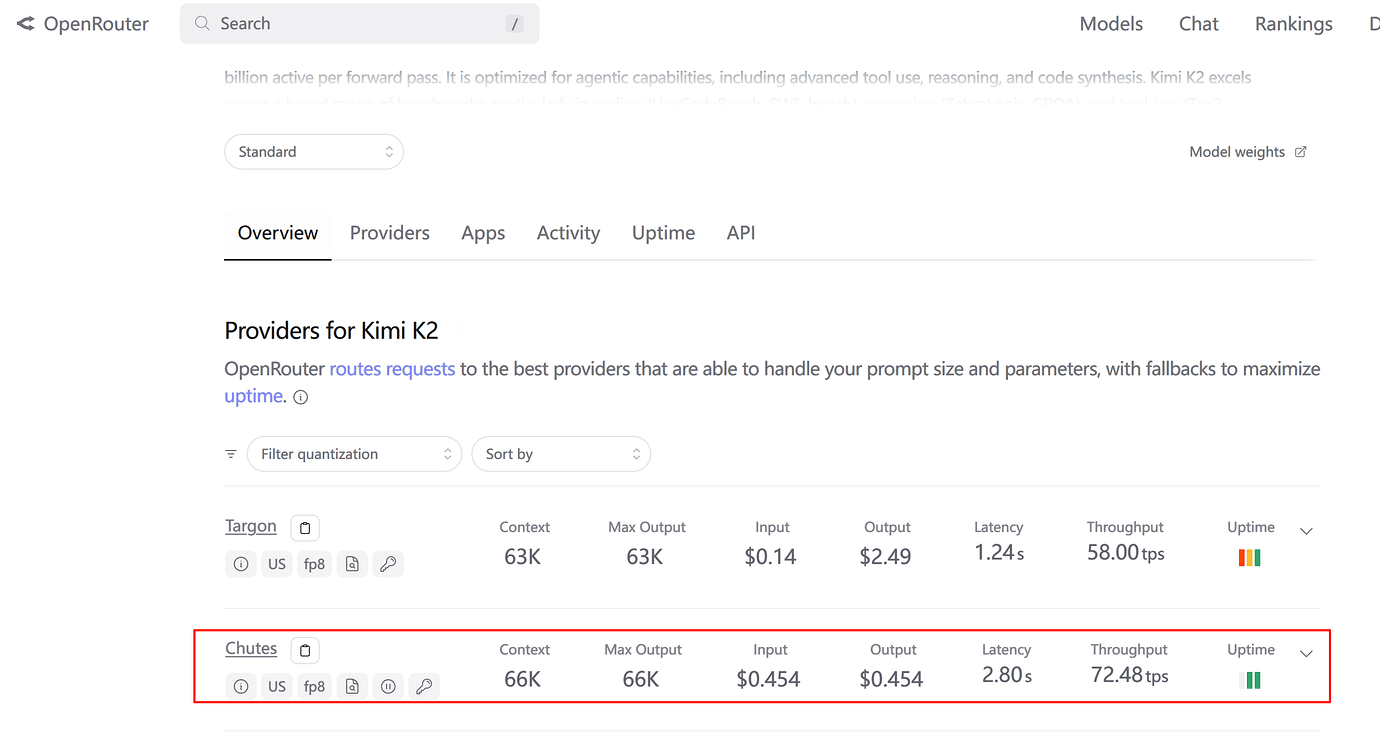Switch to the Providers tab
The width and height of the screenshot is (1380, 746).
point(390,233)
